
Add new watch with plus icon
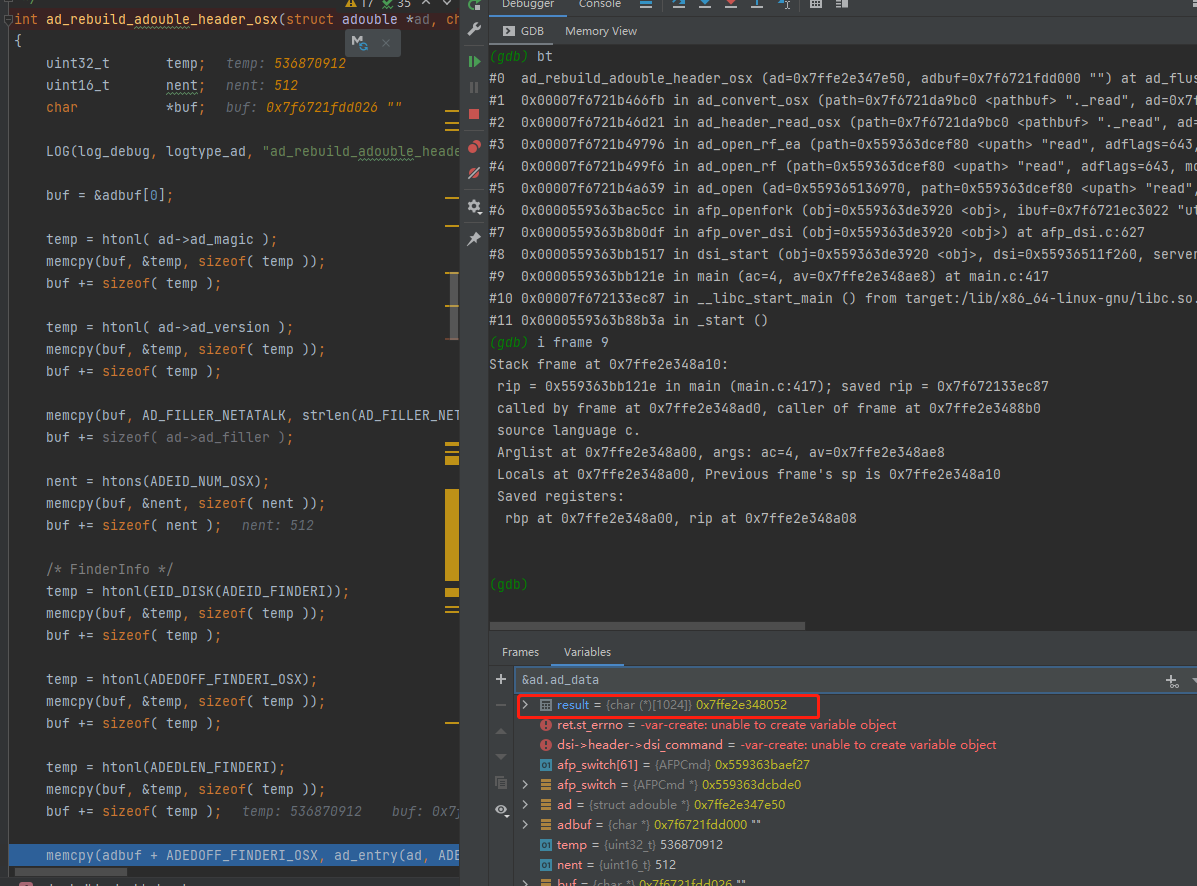(x=501, y=679)
